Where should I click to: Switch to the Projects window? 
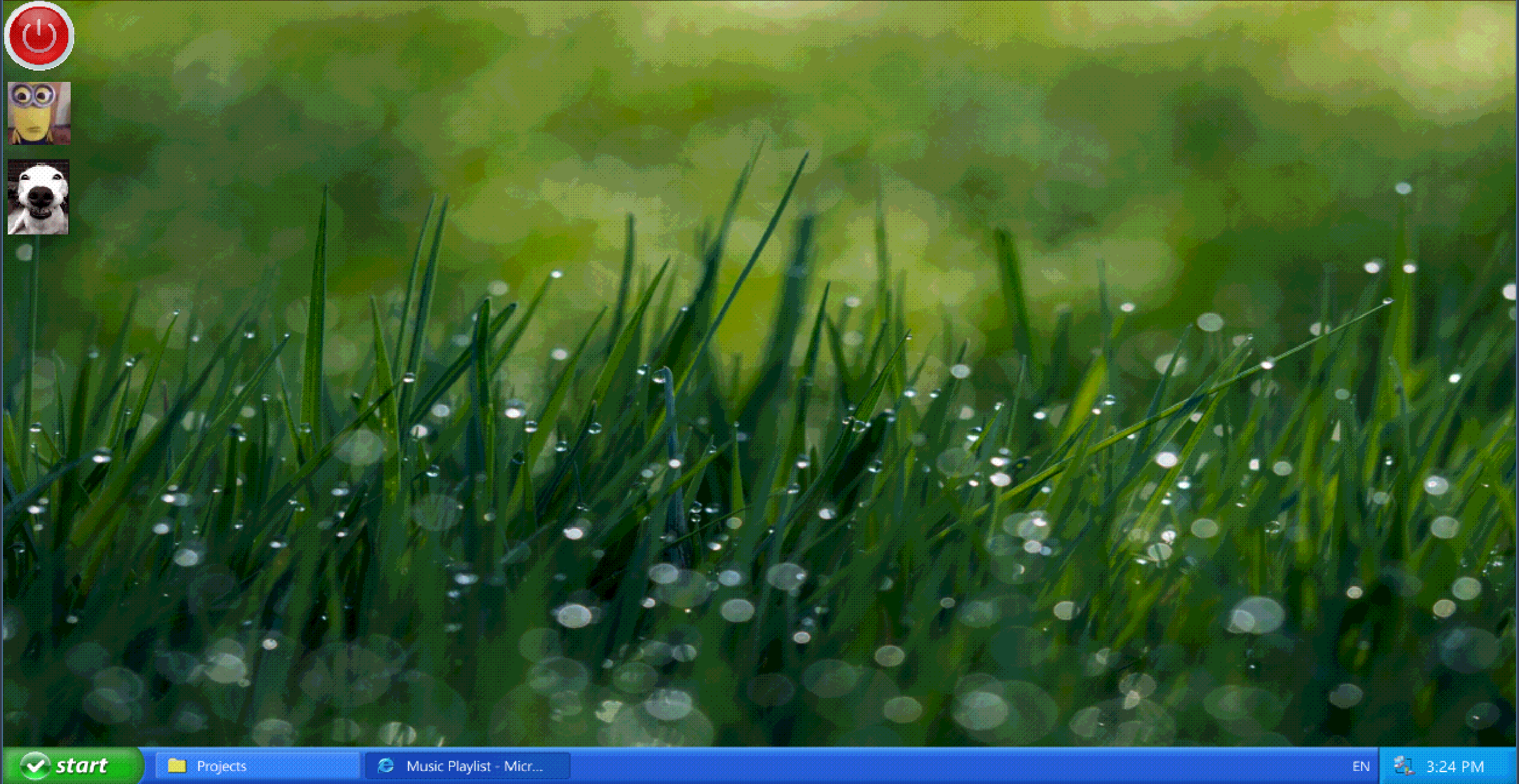click(x=257, y=766)
